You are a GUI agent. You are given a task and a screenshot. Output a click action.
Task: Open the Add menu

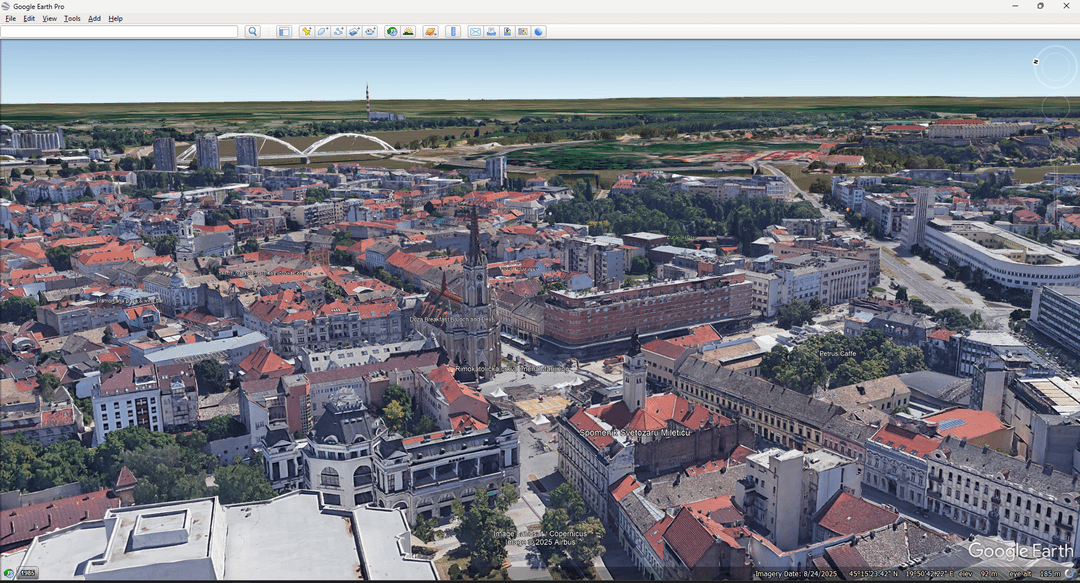pyautogui.click(x=94, y=19)
